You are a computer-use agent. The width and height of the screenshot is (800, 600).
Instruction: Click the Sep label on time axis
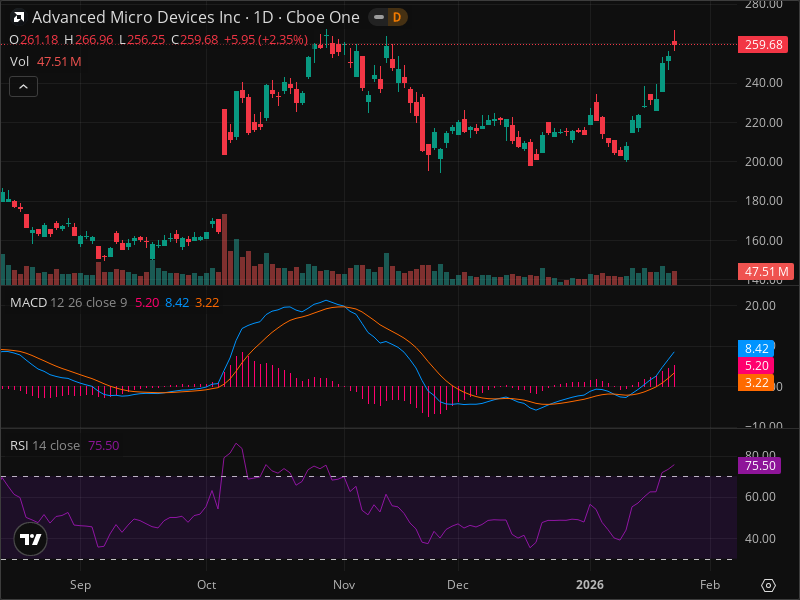[81, 585]
